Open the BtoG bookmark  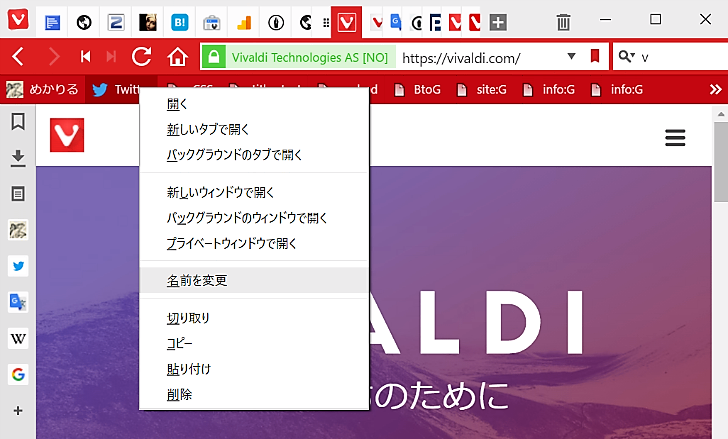coord(417,89)
